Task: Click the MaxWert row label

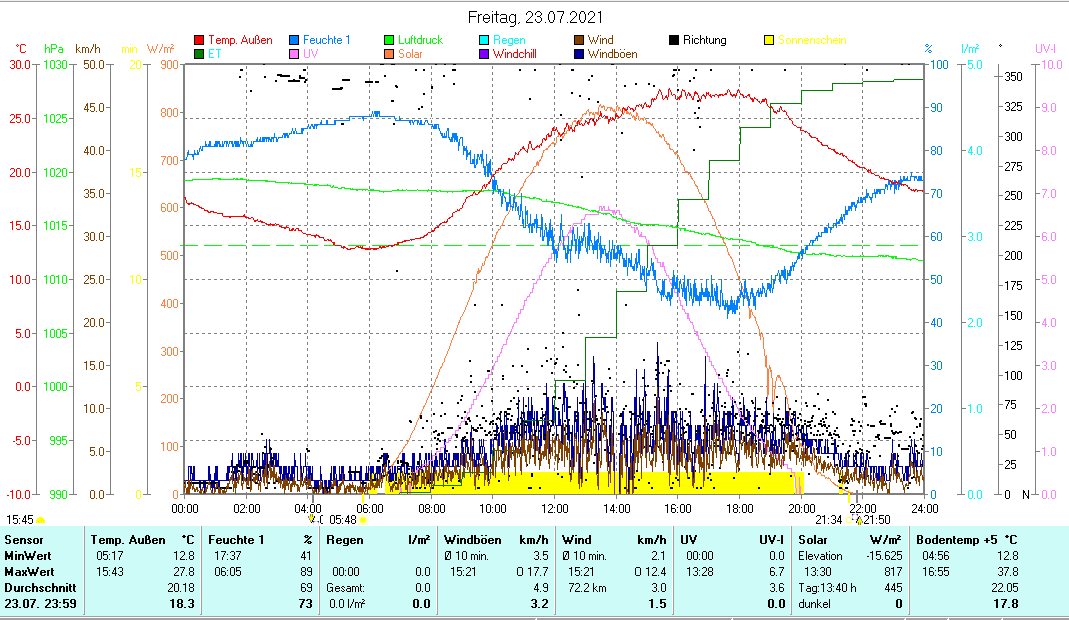Action: point(28,572)
